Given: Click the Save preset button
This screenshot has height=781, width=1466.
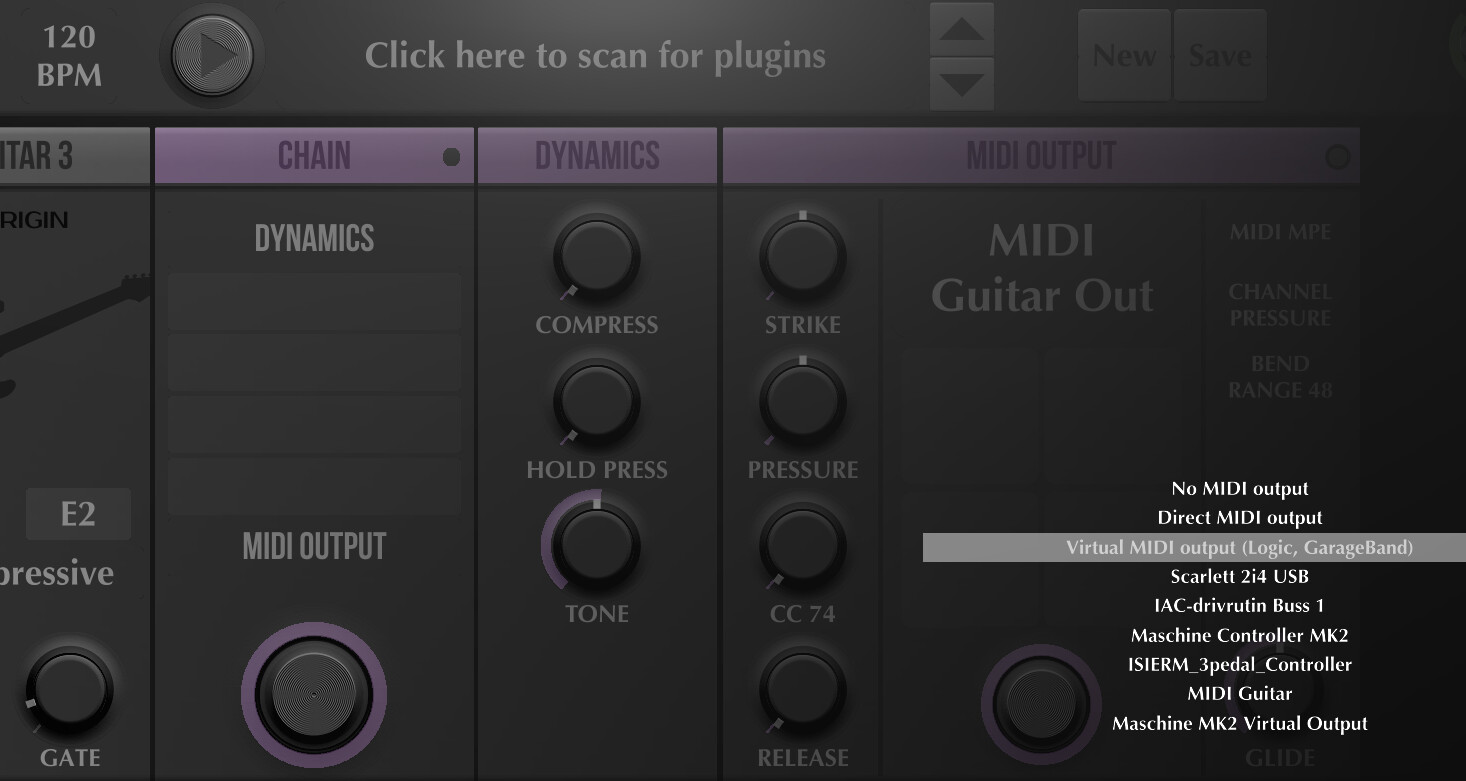Looking at the screenshot, I should pyautogui.click(x=1219, y=56).
